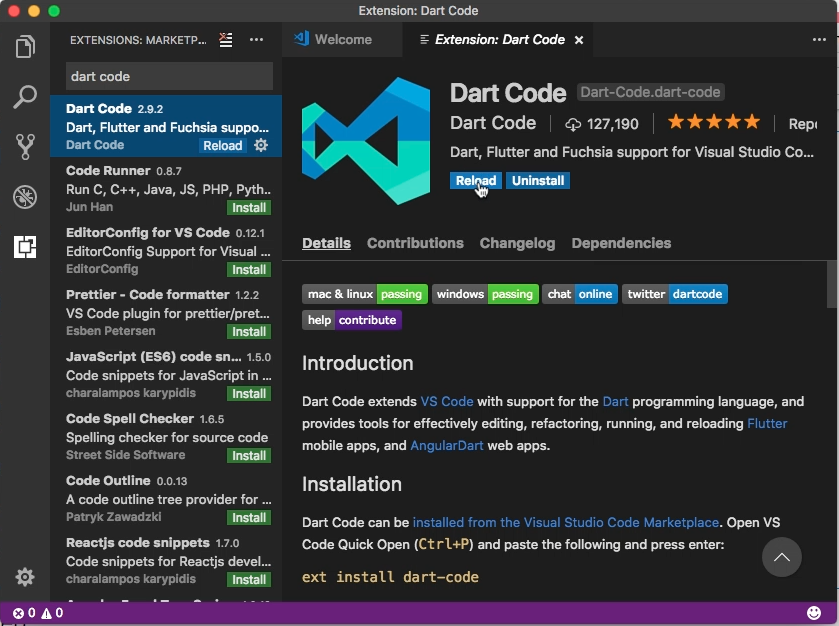Open the Explorer view in the activity bar
The width and height of the screenshot is (839, 626).
coord(25,47)
